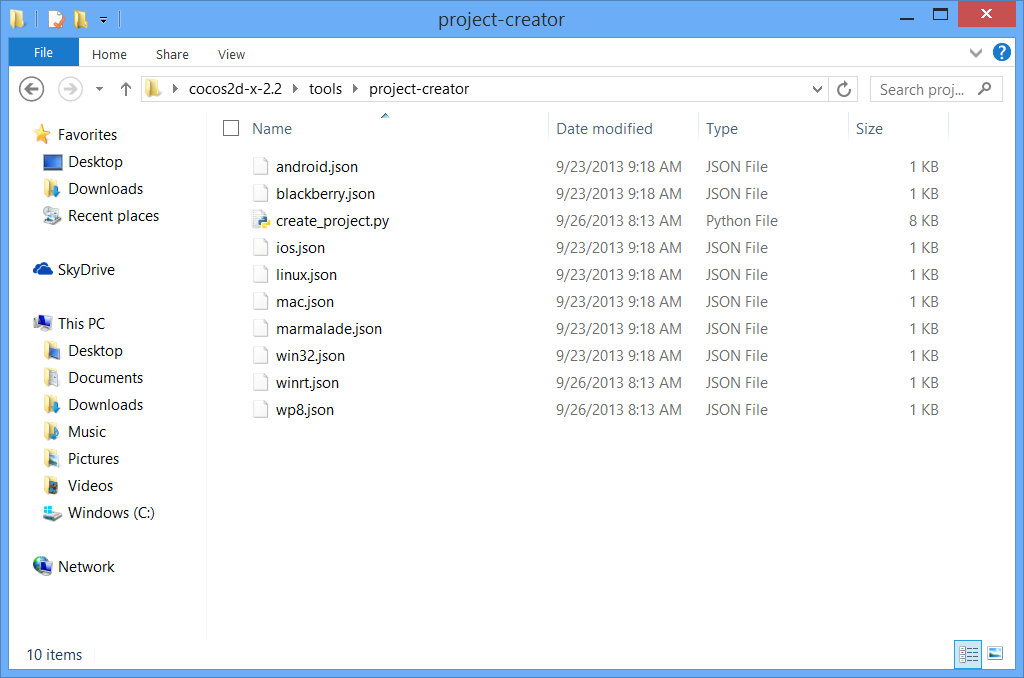Select the create_project.py Python file icon
This screenshot has width=1024, height=678.
pos(261,220)
